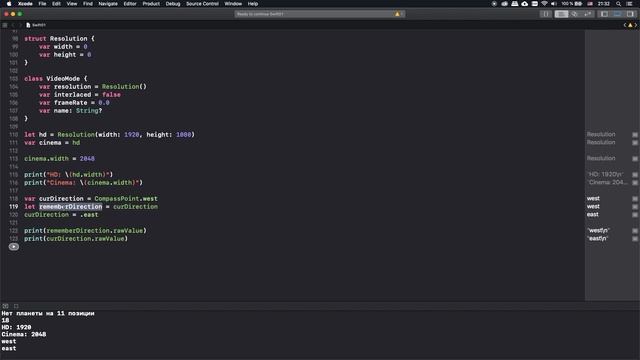The image size is (640, 360).
Task: Jump to the previous issue arrow
Action: click(x=625, y=25)
